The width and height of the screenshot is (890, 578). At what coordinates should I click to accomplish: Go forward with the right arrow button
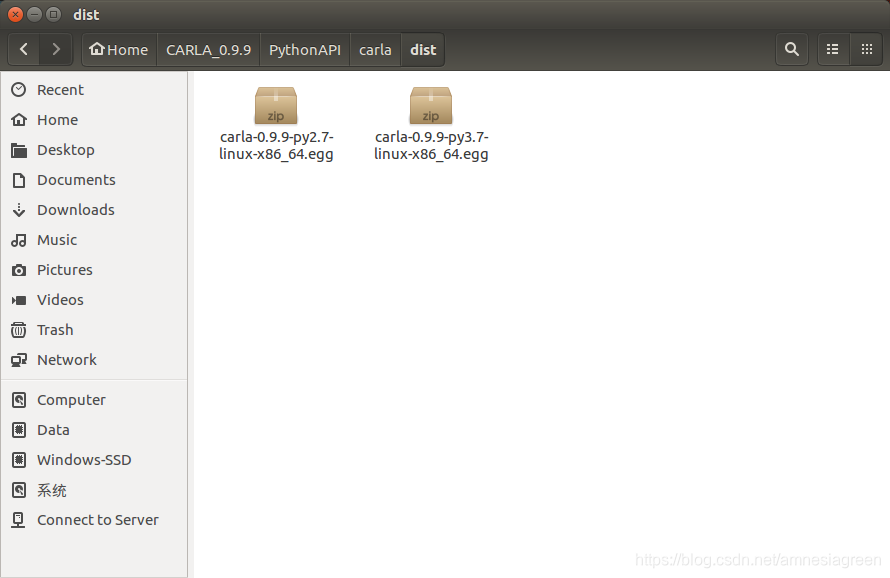(x=56, y=49)
